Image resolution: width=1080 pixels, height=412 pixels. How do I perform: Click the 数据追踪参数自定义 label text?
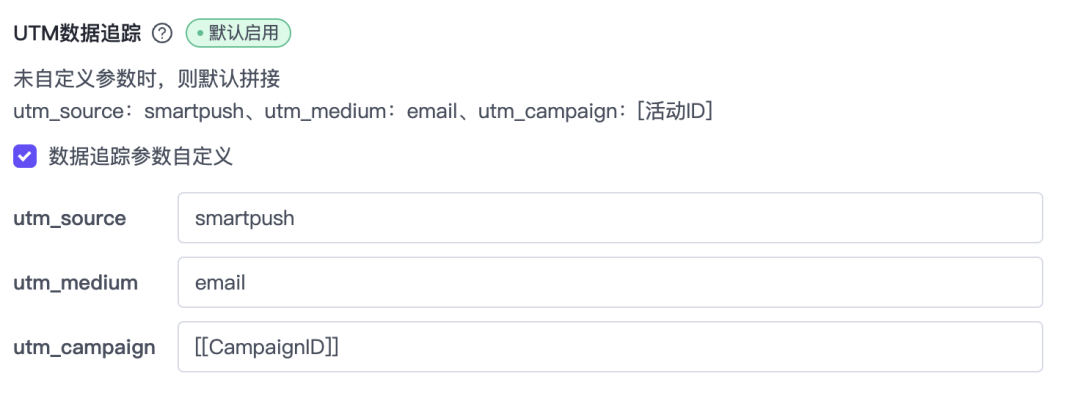point(140,156)
